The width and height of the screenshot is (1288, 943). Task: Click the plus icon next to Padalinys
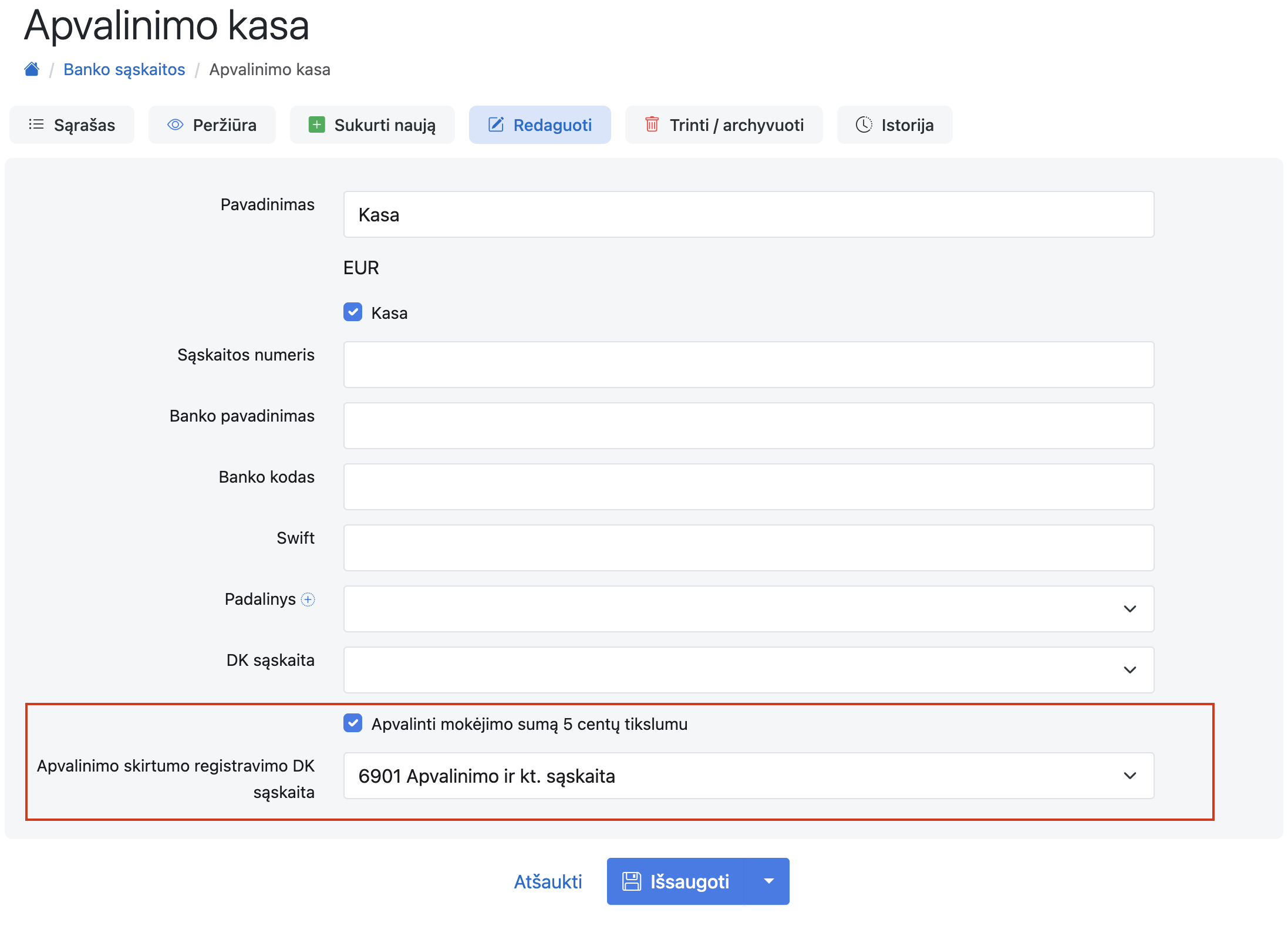pos(308,600)
